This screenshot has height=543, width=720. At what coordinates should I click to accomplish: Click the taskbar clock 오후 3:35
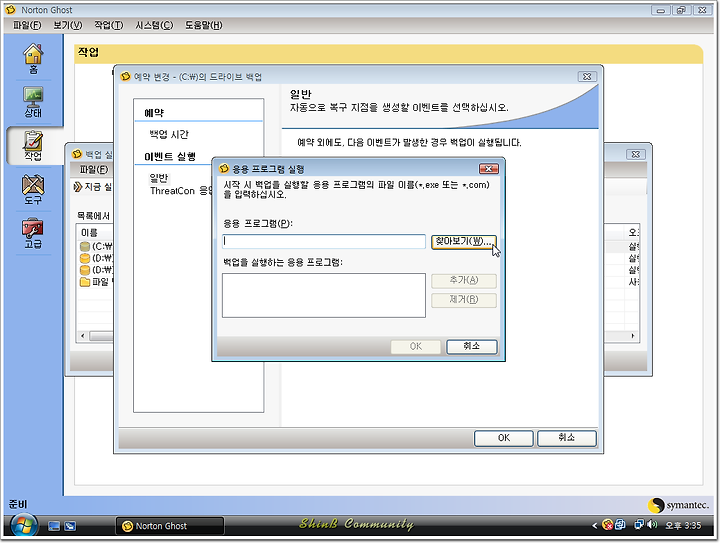(683, 526)
